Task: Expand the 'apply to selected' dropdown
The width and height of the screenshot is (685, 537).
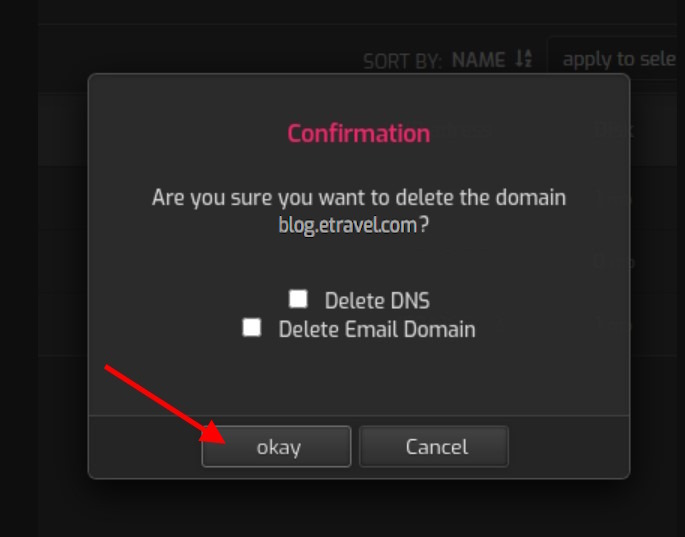Action: coord(616,59)
